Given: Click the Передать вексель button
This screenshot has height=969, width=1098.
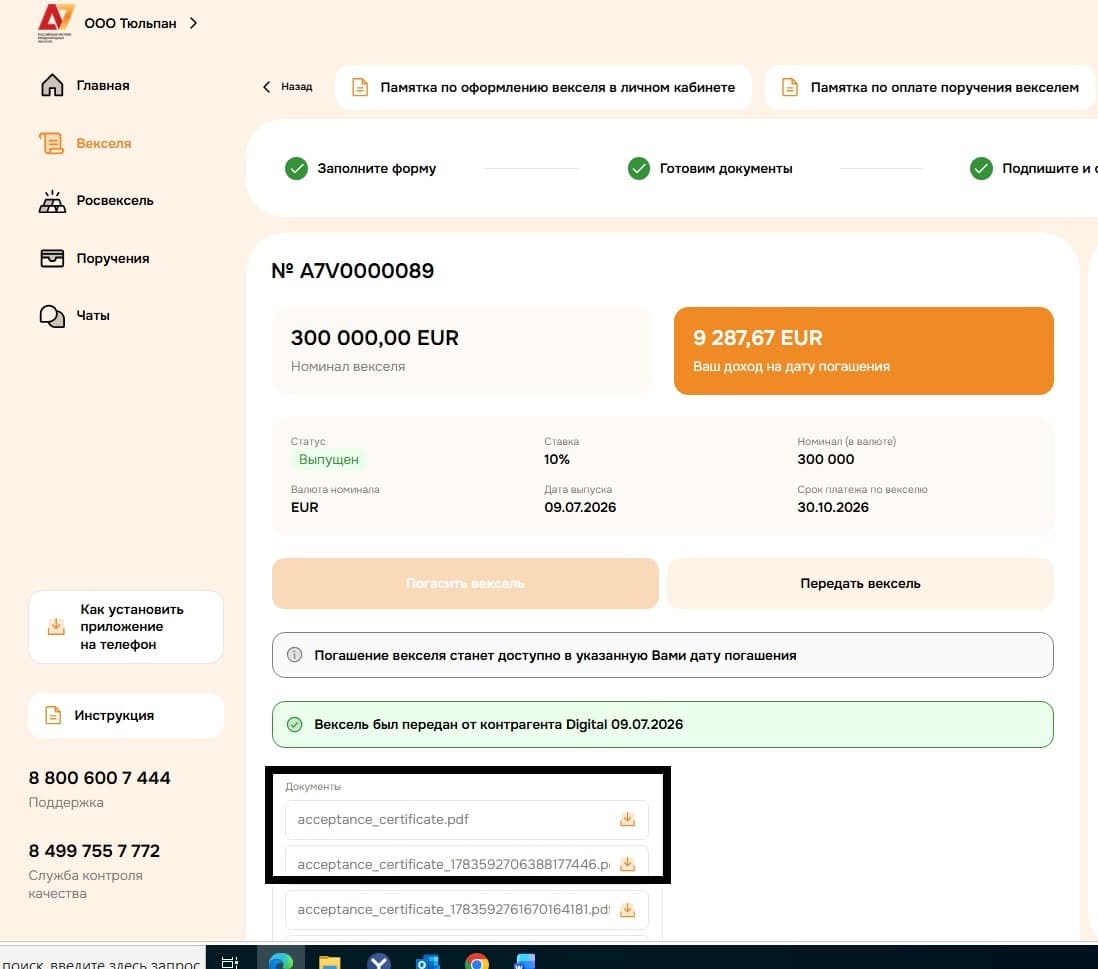Looking at the screenshot, I should coord(860,583).
